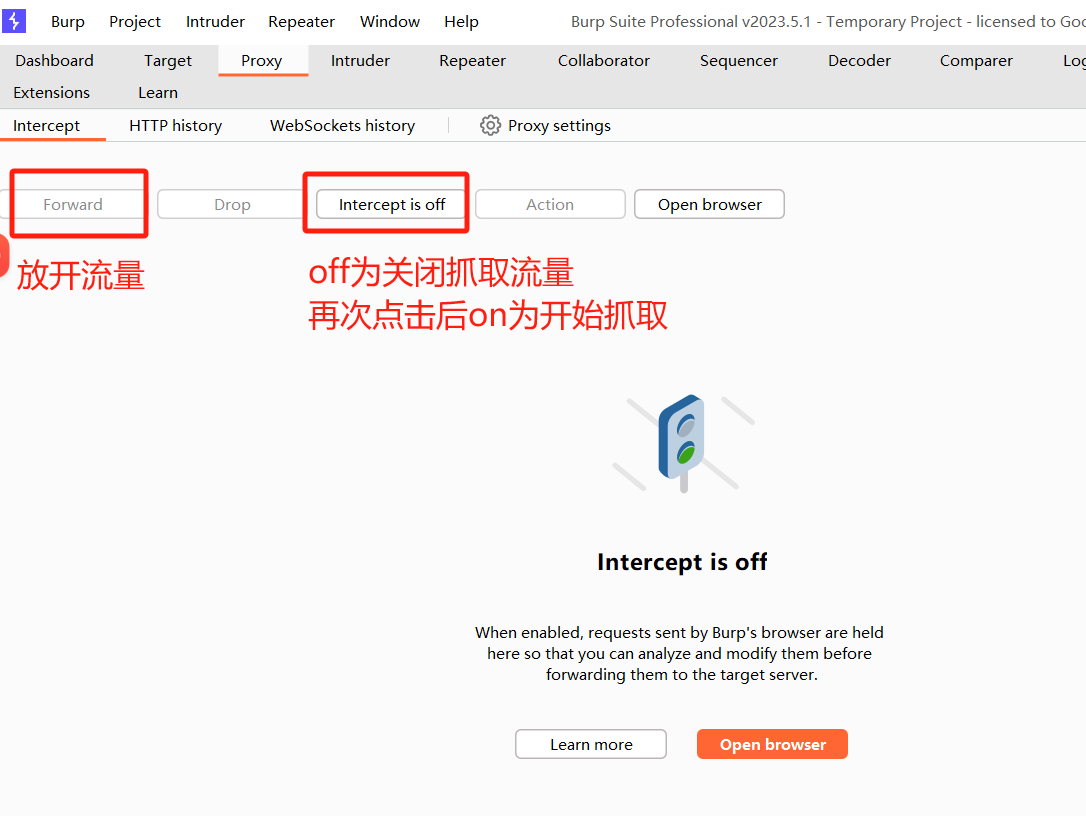Viewport: 1086px width, 816px height.
Task: Click the Burp Suite Professional title text
Action: pyautogui.click(x=828, y=21)
